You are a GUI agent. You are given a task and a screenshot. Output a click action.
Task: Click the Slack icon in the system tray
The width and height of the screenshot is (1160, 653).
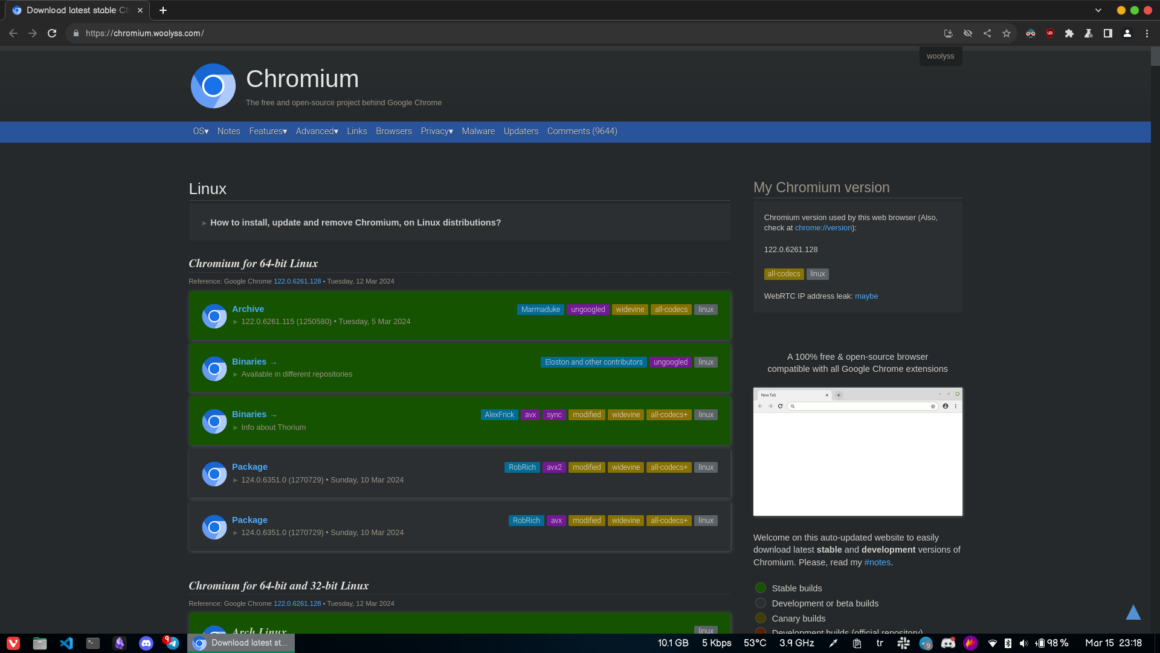pyautogui.click(x=903, y=643)
